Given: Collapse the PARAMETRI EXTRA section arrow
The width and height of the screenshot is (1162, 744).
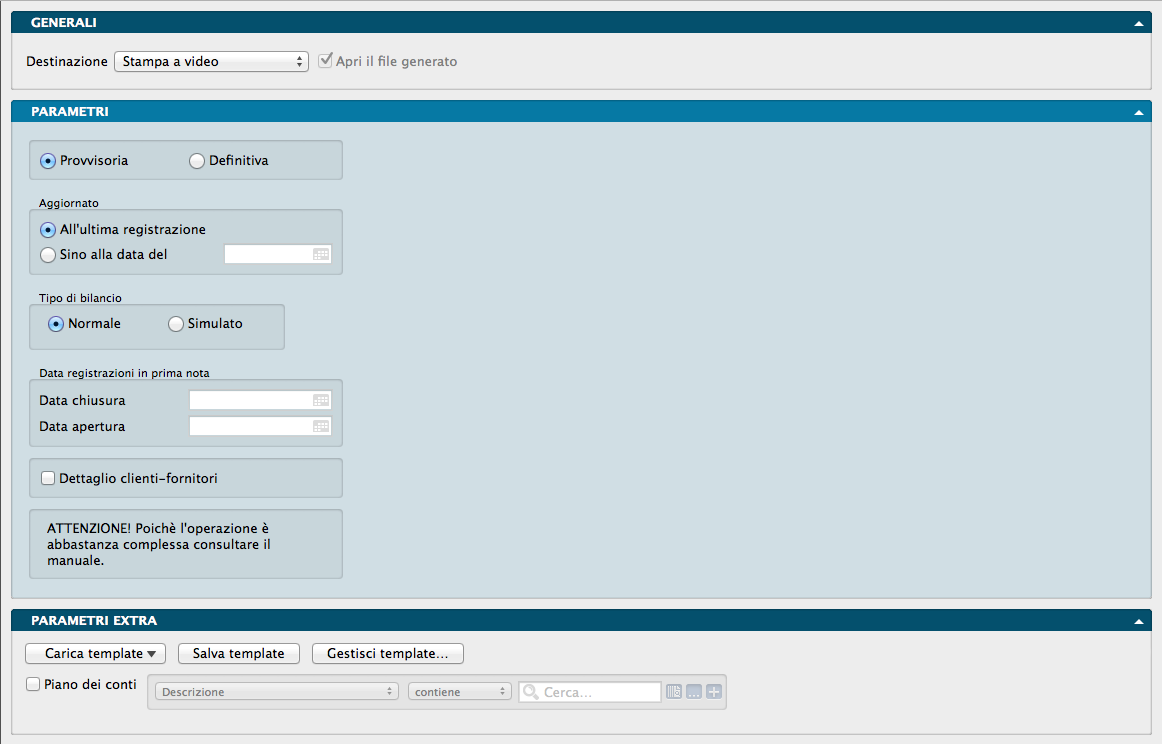Looking at the screenshot, I should (1138, 621).
